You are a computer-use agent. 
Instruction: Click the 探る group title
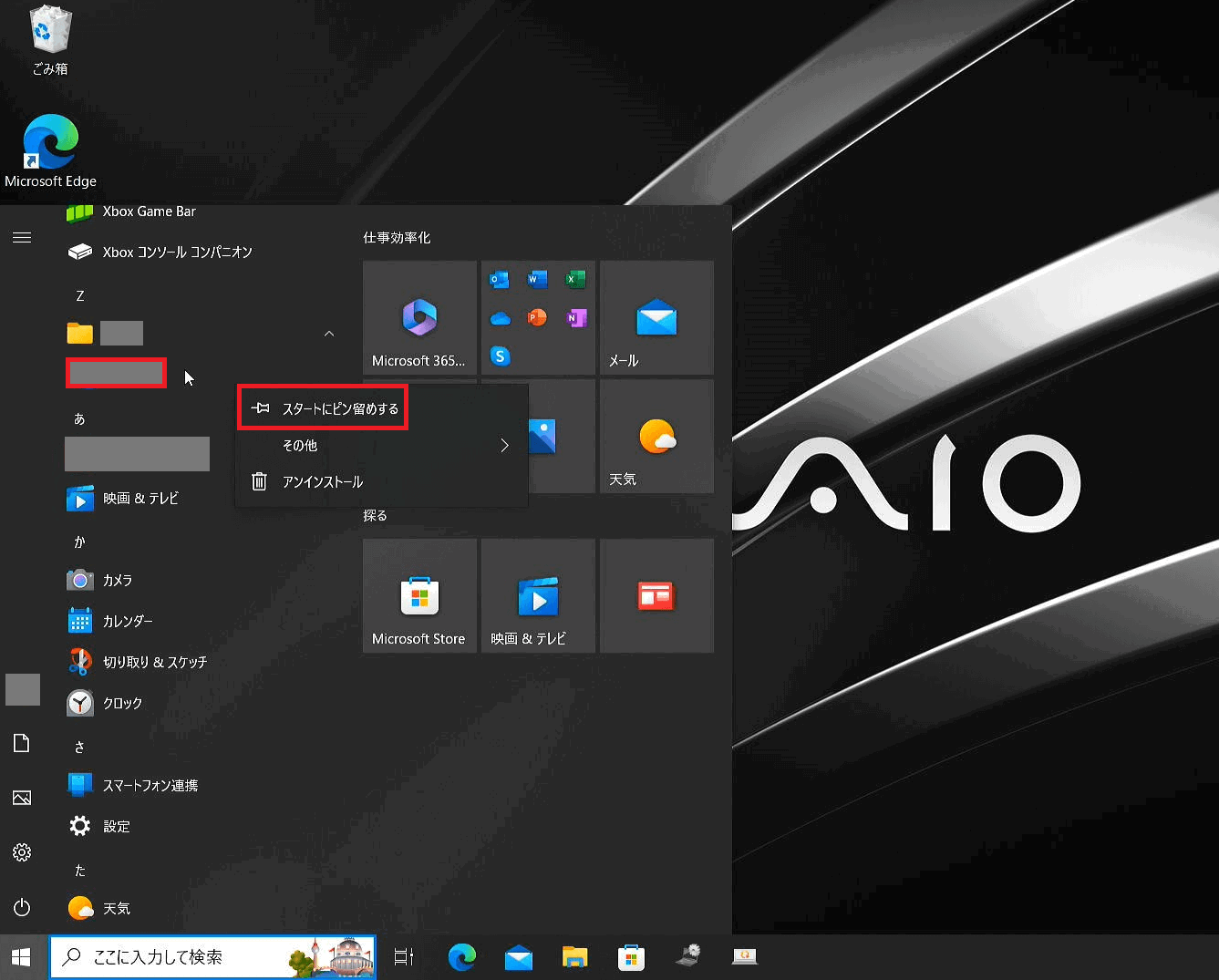(375, 516)
